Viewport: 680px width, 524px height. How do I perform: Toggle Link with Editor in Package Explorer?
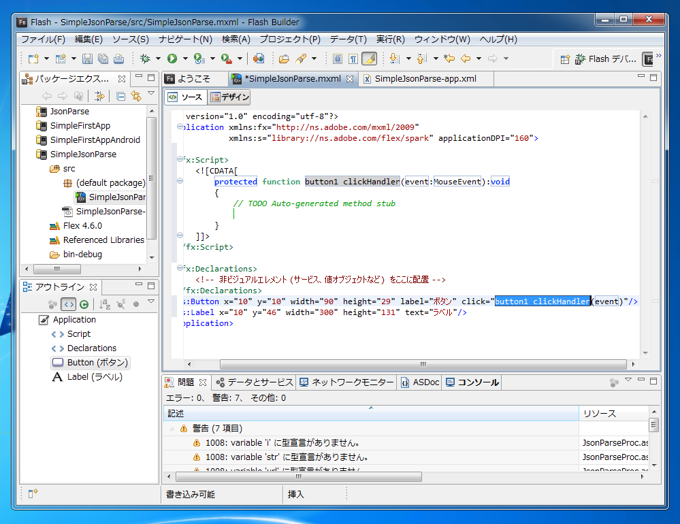pos(136,96)
